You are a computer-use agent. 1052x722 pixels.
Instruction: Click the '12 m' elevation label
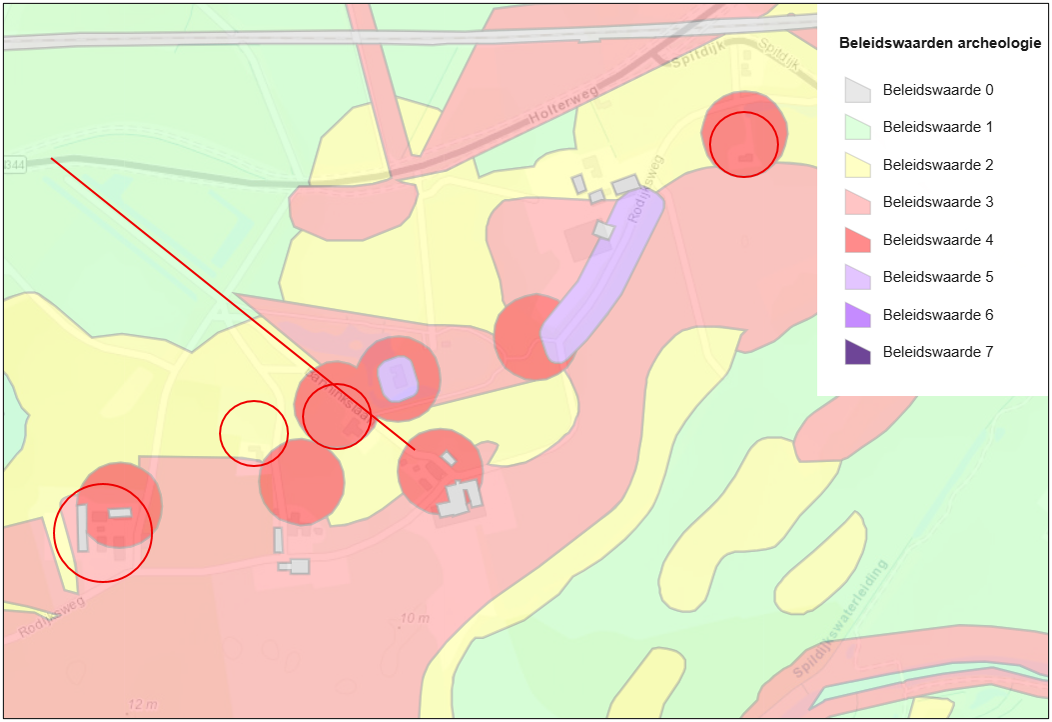(142, 705)
